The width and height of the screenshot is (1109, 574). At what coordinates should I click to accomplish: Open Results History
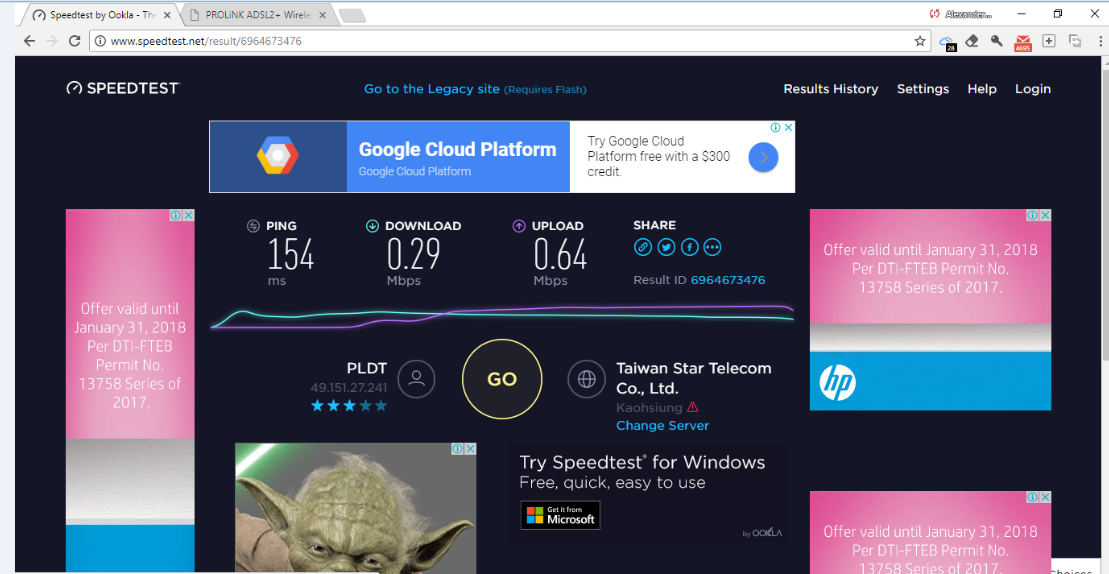pyautogui.click(x=830, y=89)
